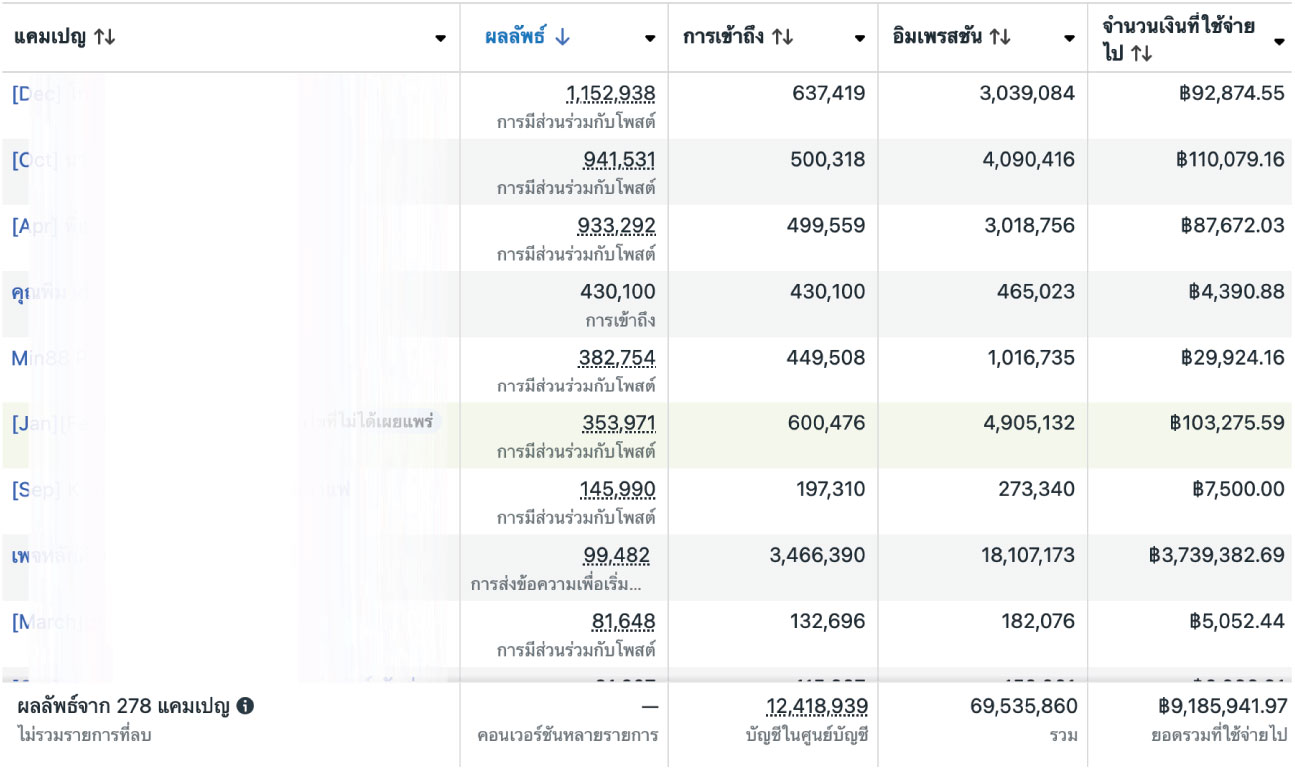Open the [Dec] campaign link
Screen dimensions: 1295x770
(x=36, y=95)
